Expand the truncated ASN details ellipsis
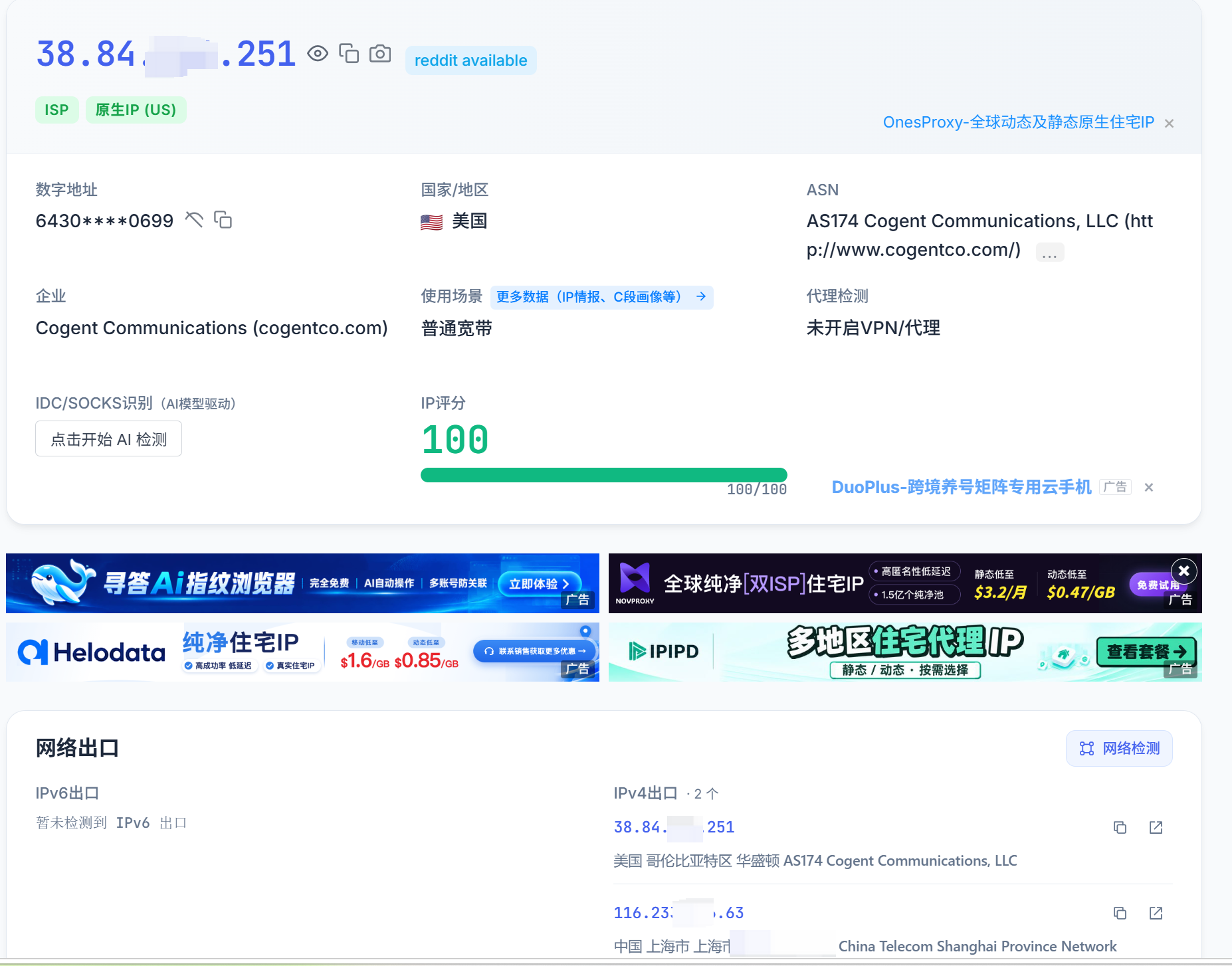This screenshot has width=1232, height=966. pos(1050,252)
